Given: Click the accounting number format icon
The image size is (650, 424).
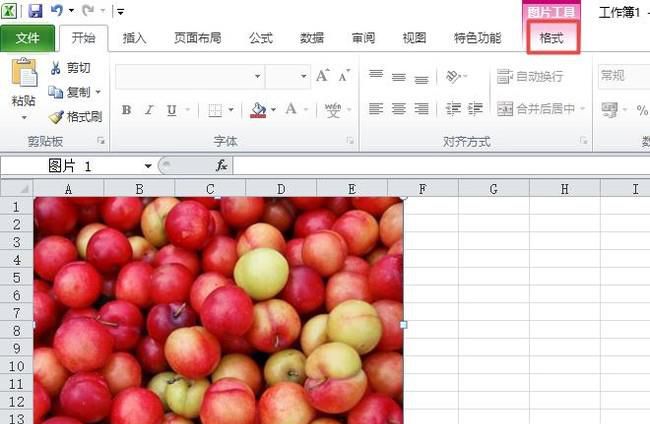Looking at the screenshot, I should 610,110.
